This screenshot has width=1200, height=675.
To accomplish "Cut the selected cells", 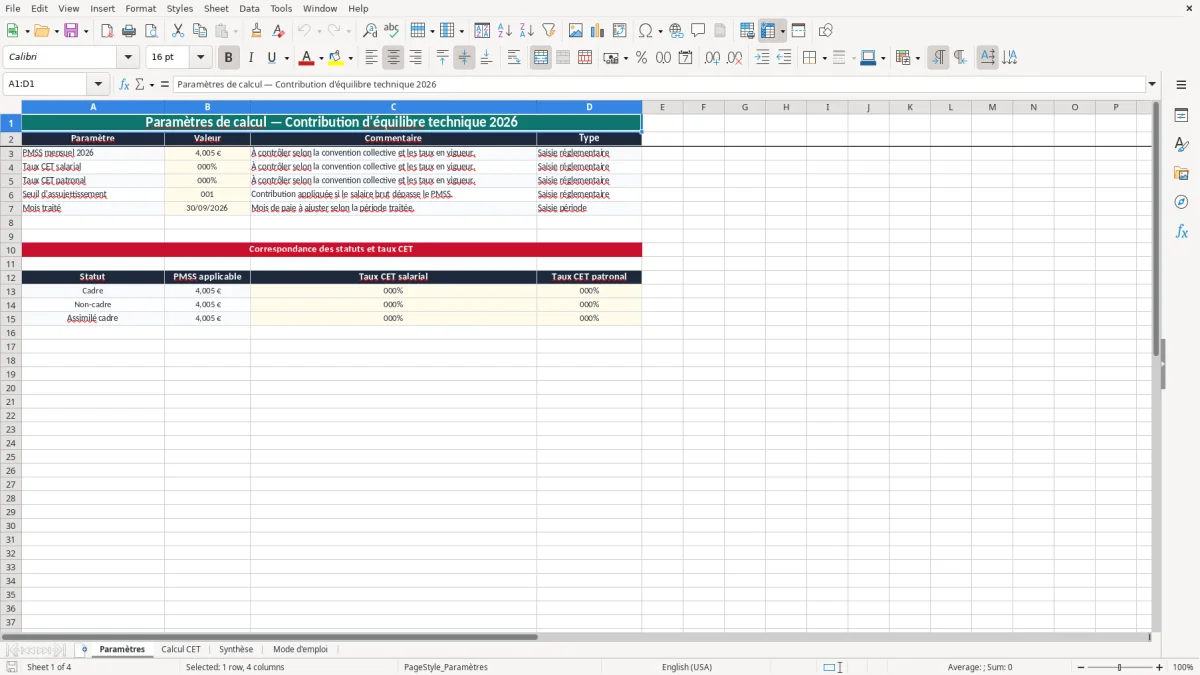I will pos(178,31).
